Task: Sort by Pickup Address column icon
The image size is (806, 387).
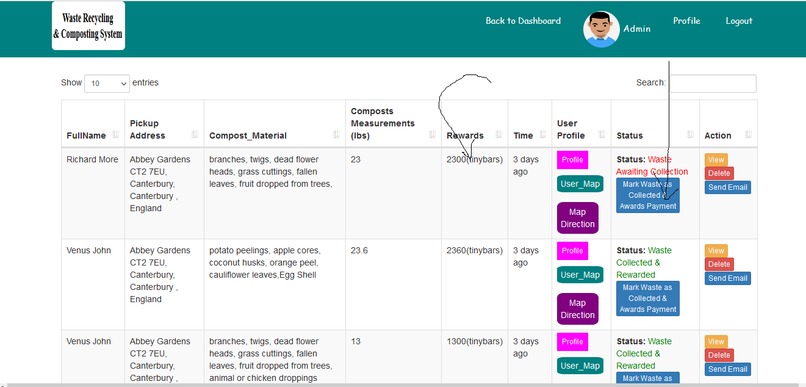Action: click(x=195, y=135)
